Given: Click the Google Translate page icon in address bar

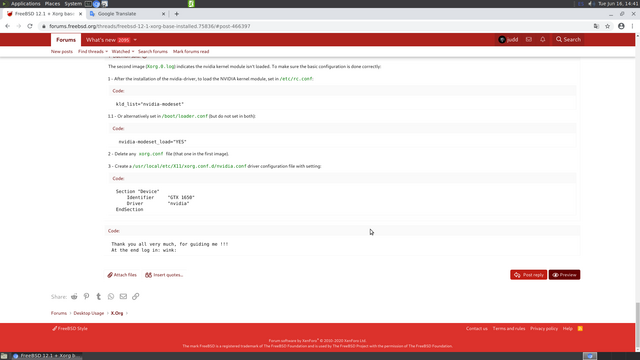Looking at the screenshot, I should [x=596, y=26].
